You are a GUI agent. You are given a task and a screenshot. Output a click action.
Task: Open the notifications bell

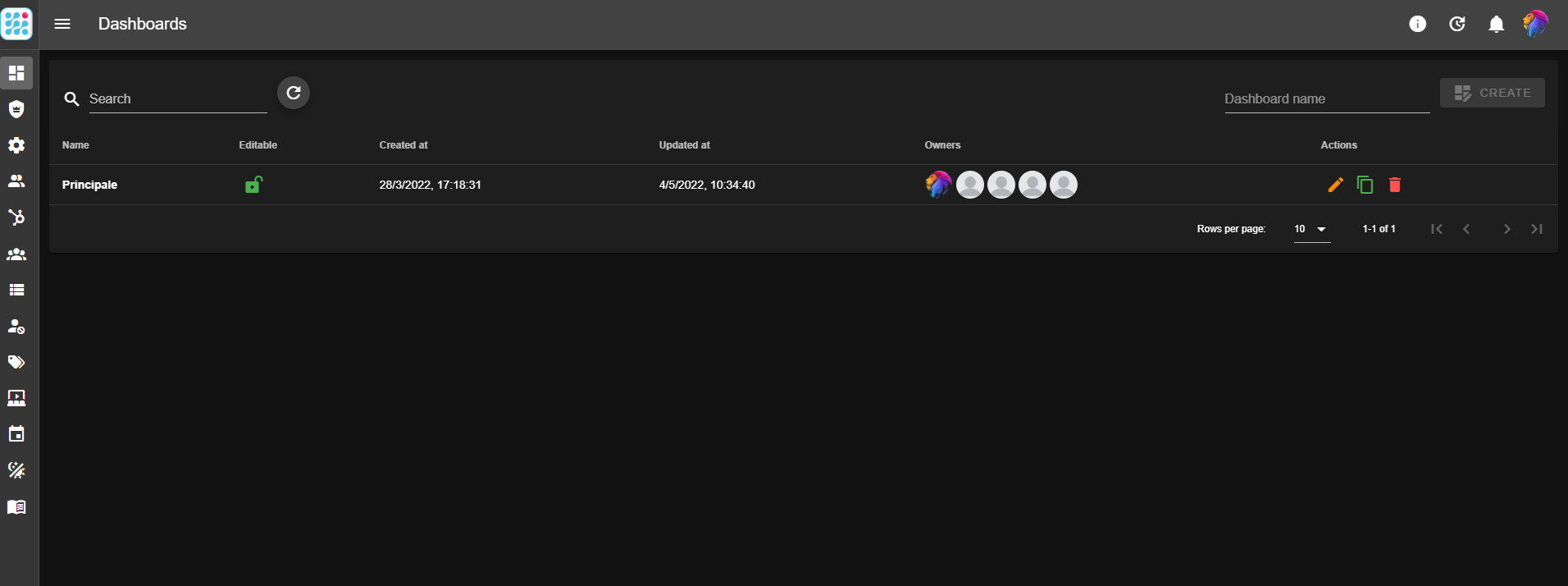point(1496,24)
